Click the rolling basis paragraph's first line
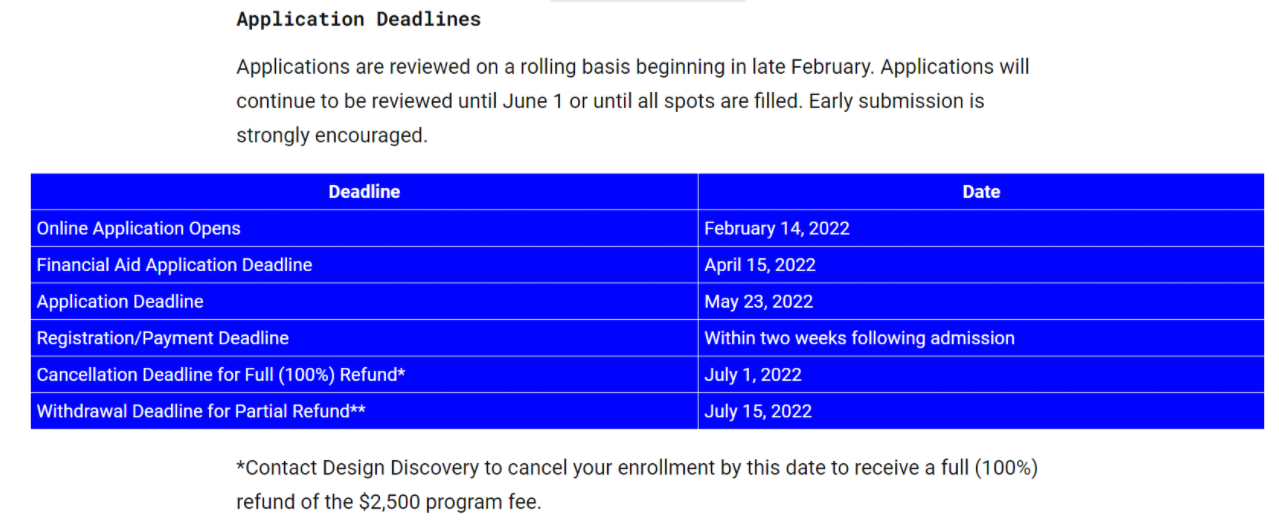Viewport: 1279px width, 531px height. (632, 67)
